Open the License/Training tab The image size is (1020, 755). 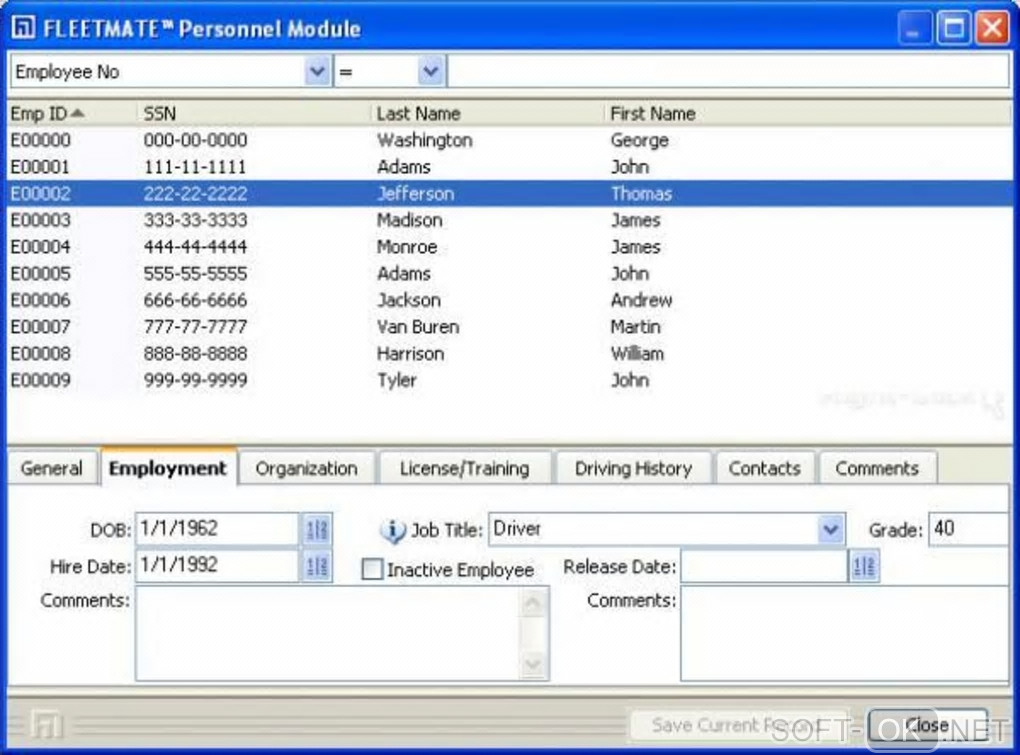coord(464,468)
